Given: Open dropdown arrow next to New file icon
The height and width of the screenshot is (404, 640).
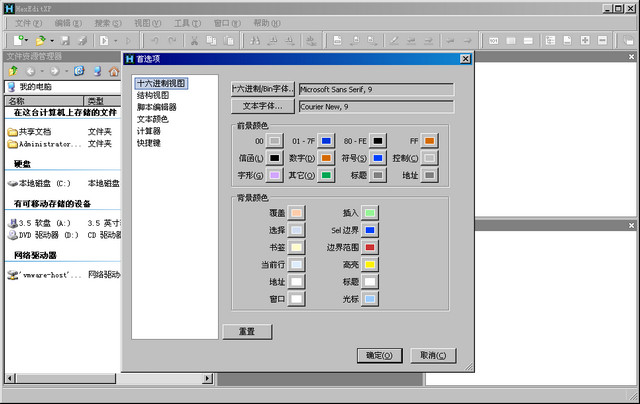Looking at the screenshot, I should tap(28, 39).
